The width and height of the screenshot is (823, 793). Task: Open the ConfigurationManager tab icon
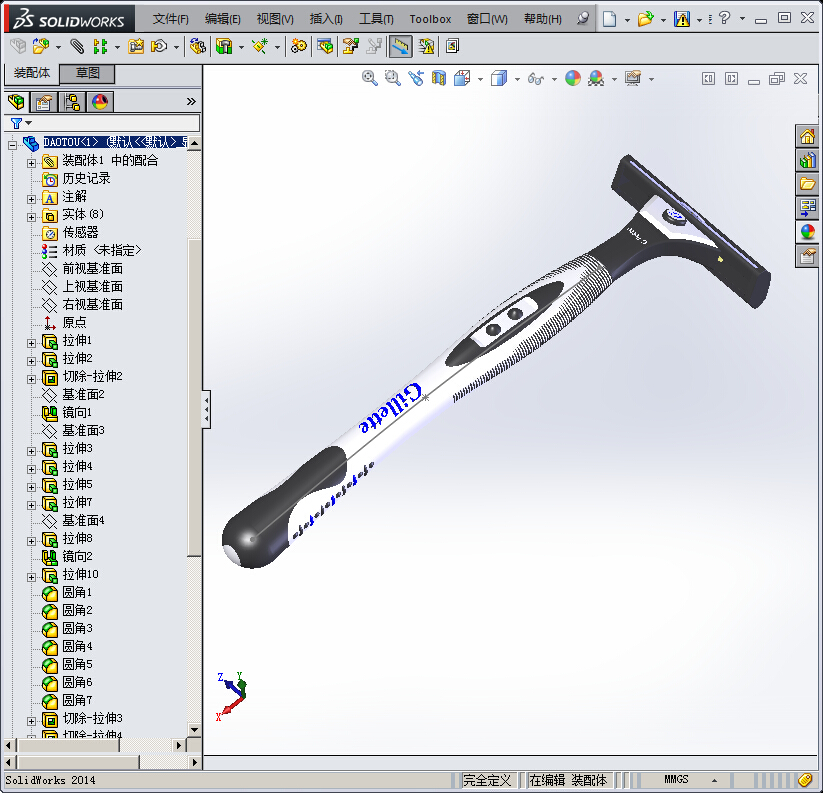click(72, 102)
